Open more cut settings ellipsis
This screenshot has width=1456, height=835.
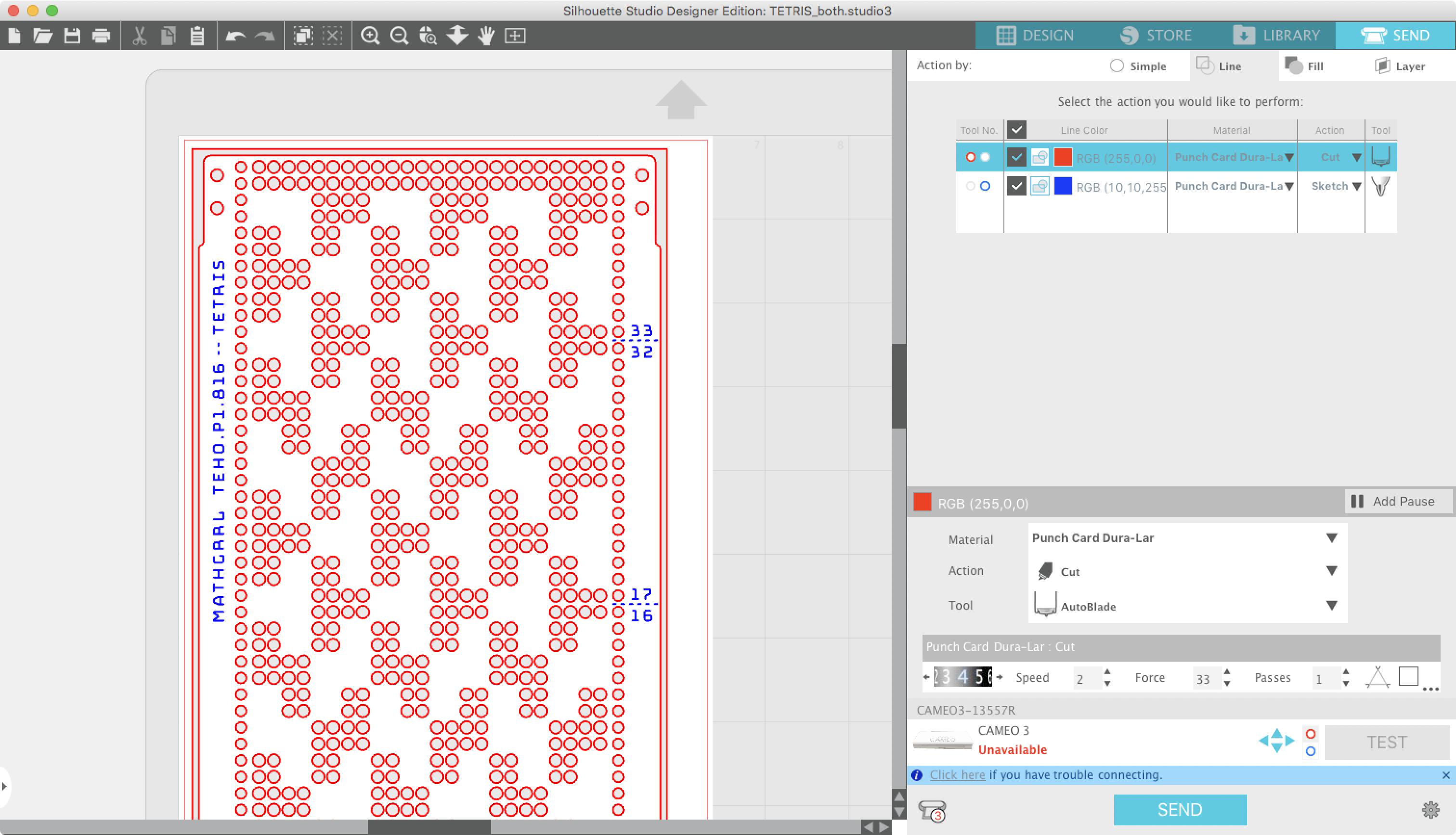1431,689
